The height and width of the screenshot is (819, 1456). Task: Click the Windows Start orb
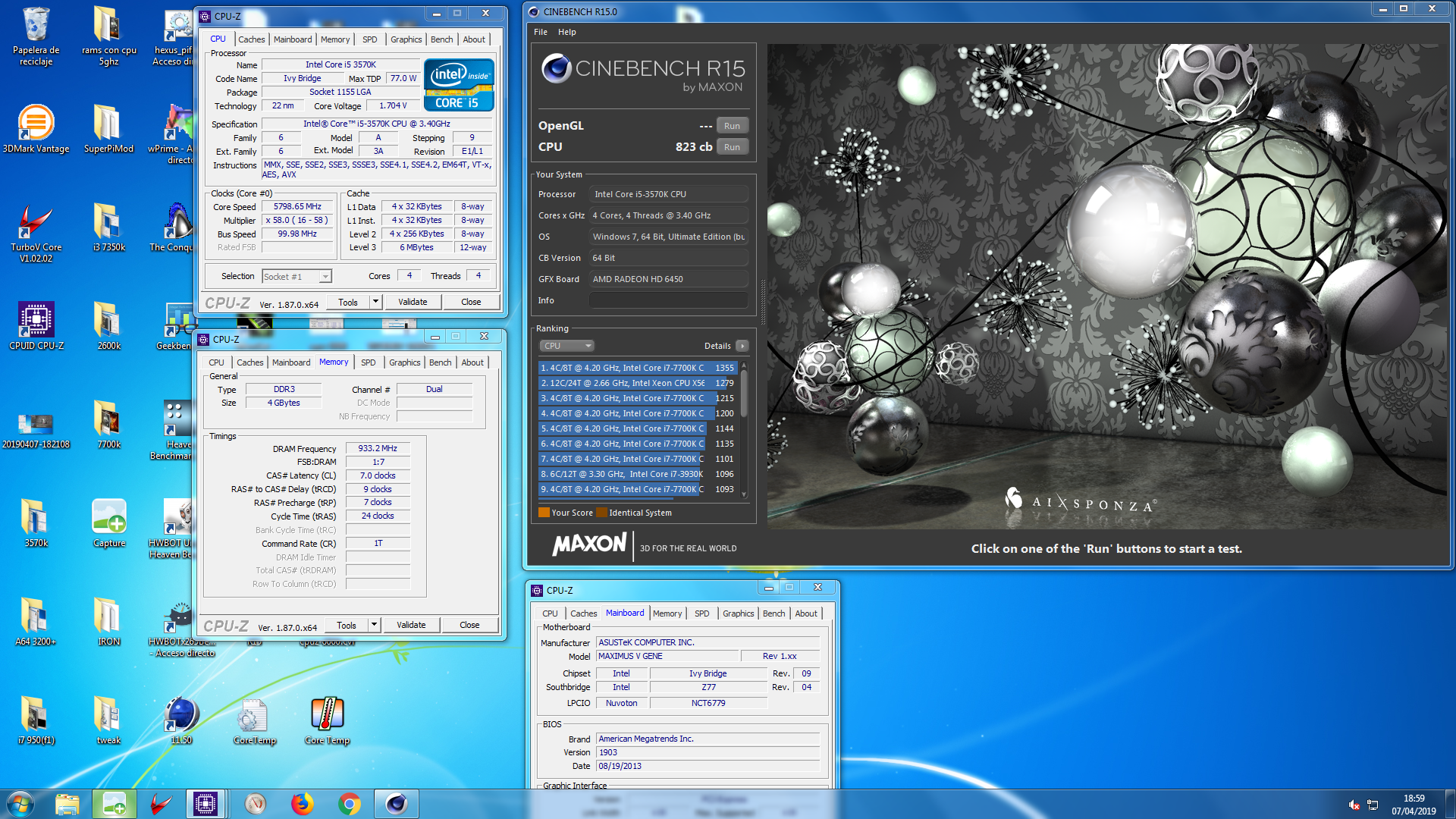[20, 804]
